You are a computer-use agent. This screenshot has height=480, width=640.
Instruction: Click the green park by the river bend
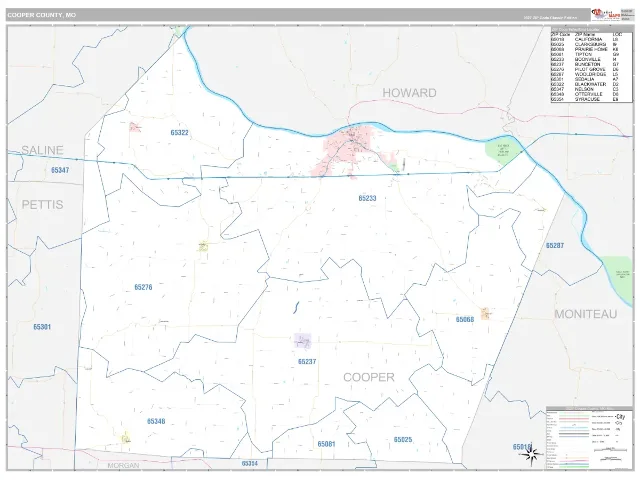coord(503,150)
